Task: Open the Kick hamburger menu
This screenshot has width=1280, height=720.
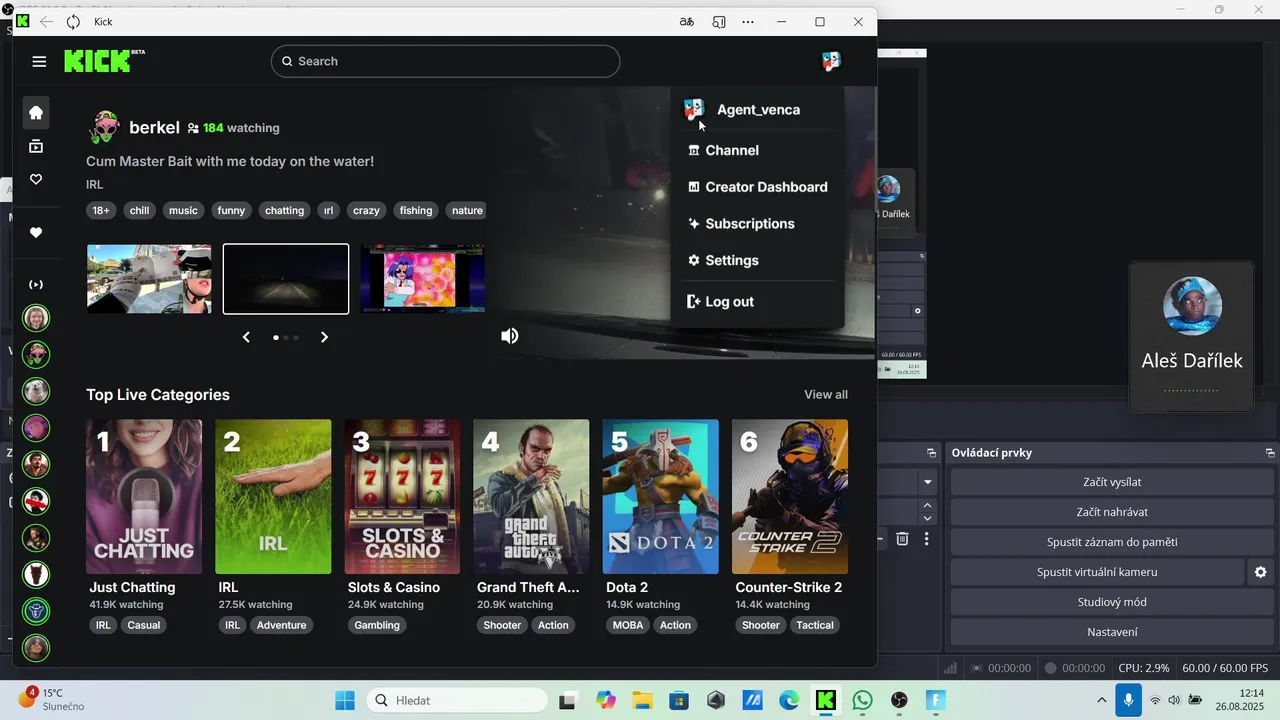Action: coord(39,61)
